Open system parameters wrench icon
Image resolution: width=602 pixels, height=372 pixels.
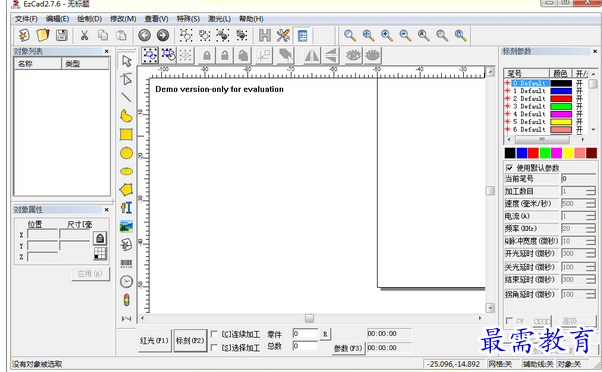[283, 35]
